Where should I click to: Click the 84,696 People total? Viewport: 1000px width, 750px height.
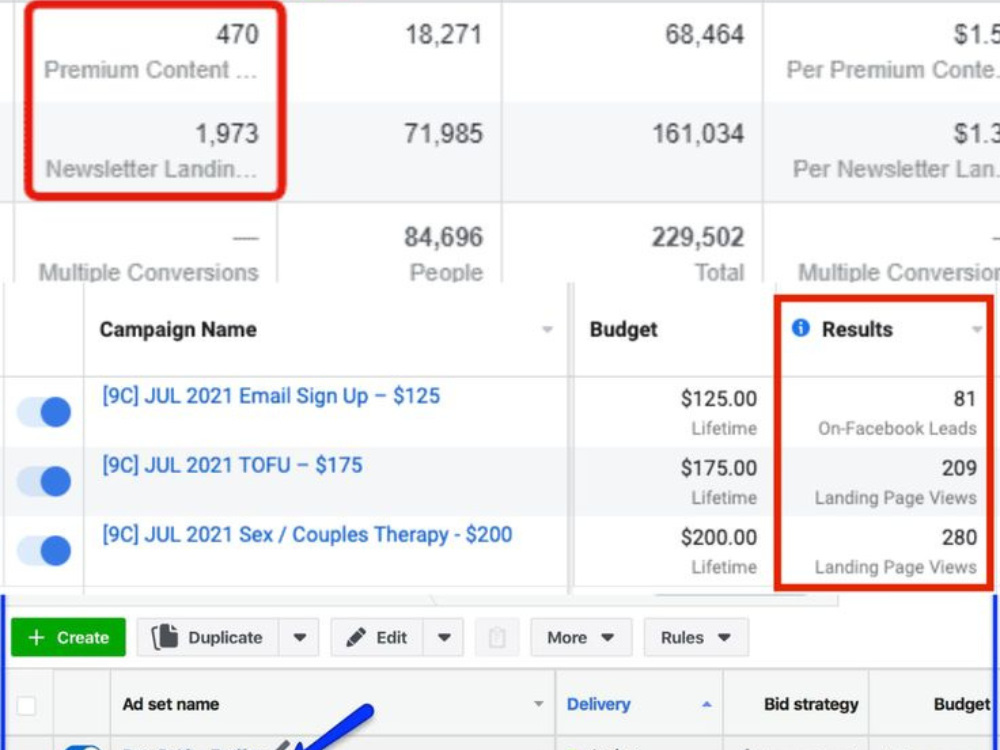444,253
